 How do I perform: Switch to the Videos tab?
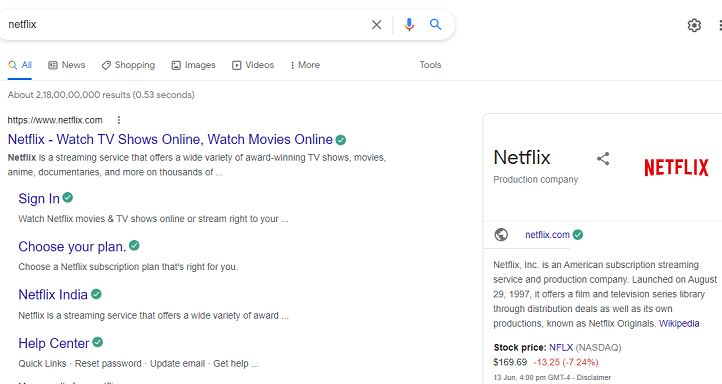[x=253, y=65]
